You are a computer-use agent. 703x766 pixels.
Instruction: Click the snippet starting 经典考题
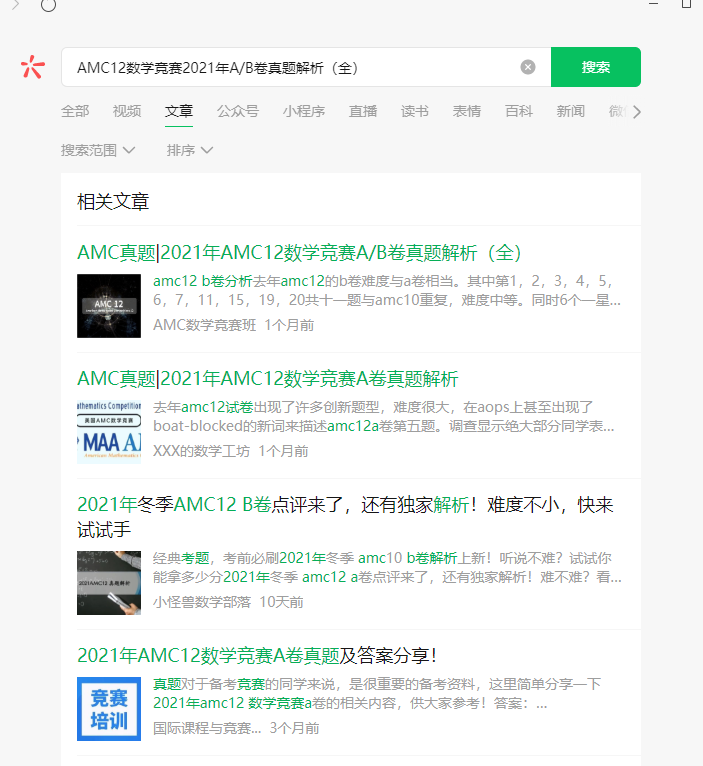pos(387,567)
